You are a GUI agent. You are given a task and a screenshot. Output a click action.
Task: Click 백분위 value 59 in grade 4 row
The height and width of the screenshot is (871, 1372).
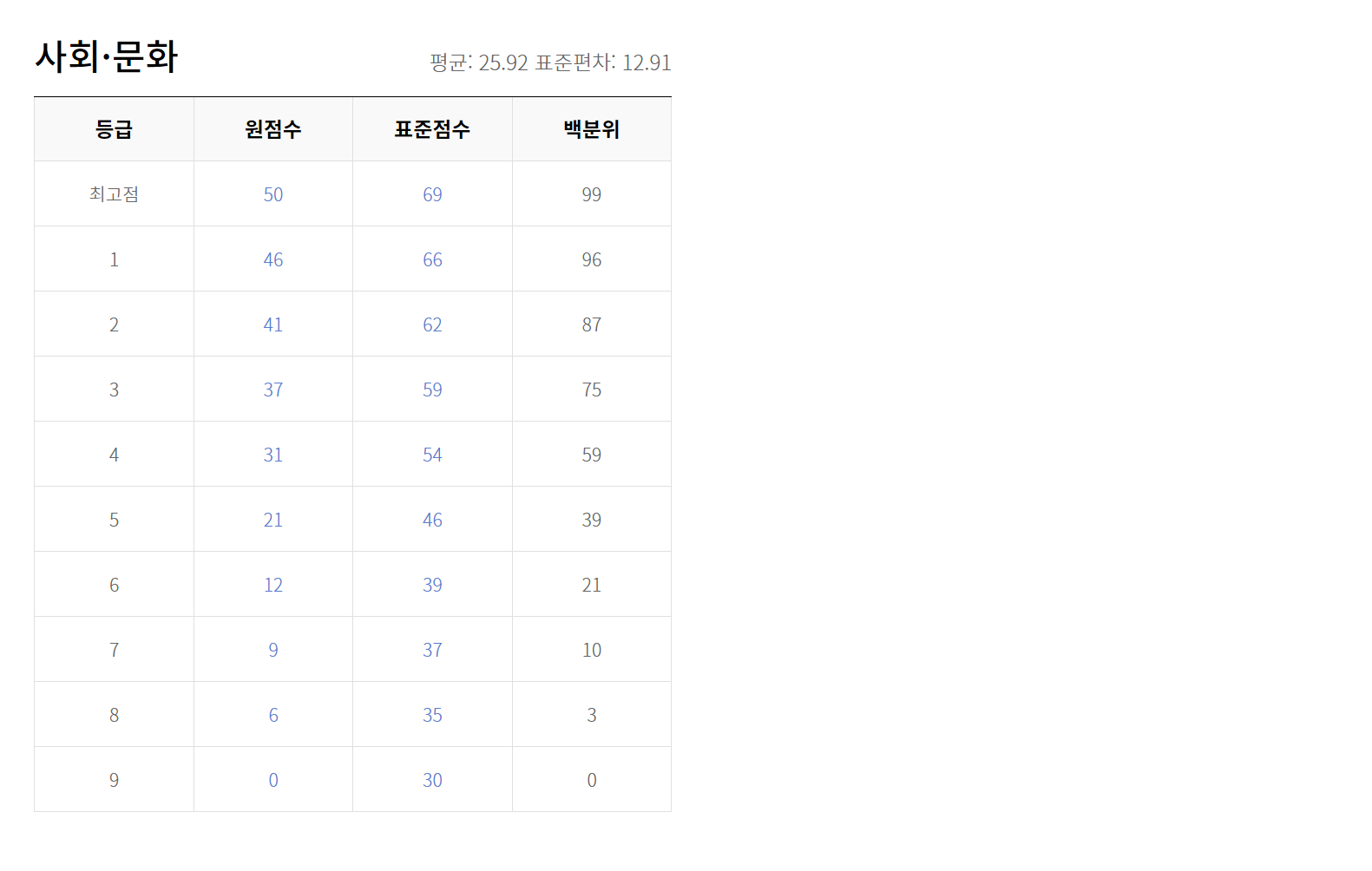pyautogui.click(x=592, y=455)
